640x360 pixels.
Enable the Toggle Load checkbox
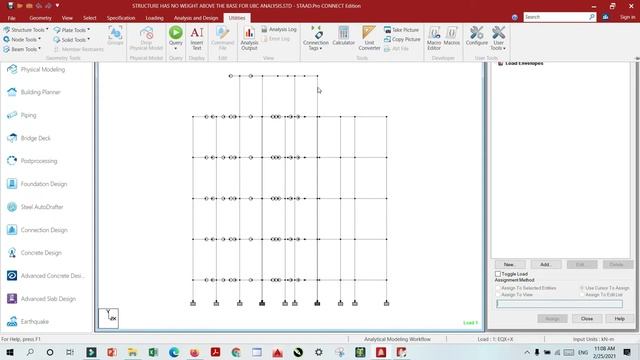coord(498,274)
